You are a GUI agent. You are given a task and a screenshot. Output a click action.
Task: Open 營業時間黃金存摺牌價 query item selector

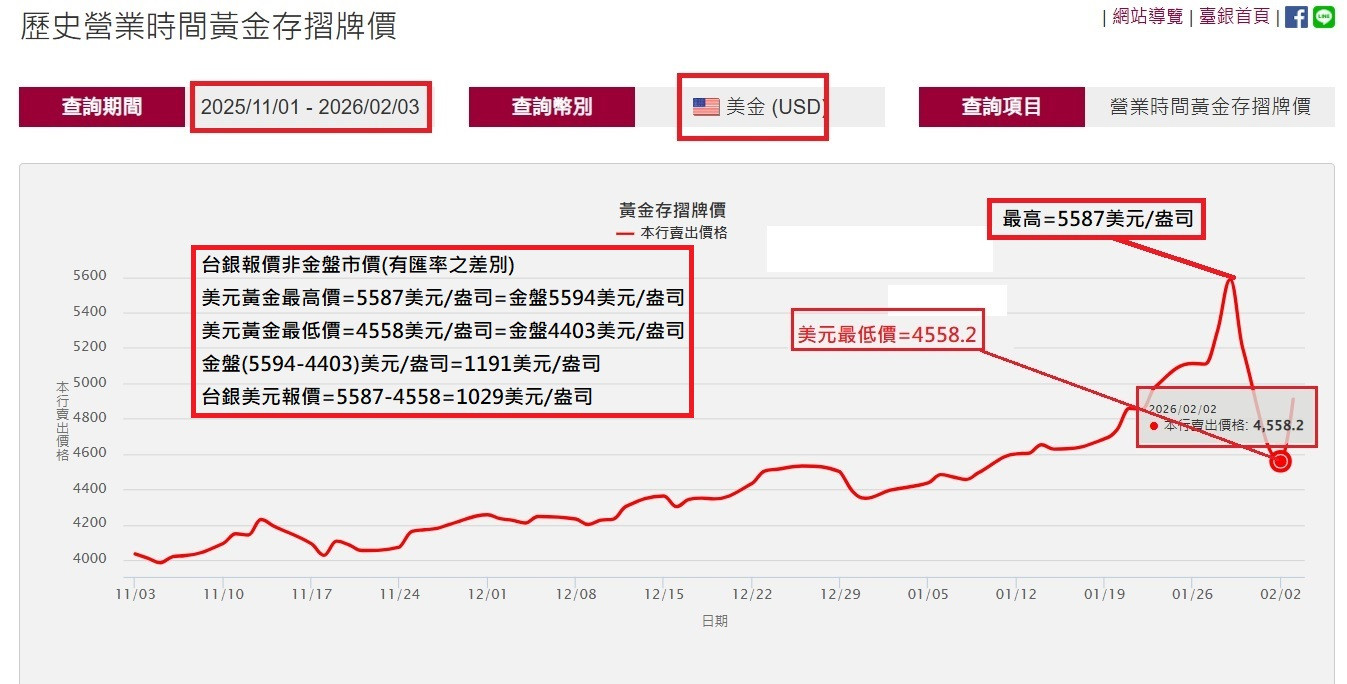click(1210, 107)
